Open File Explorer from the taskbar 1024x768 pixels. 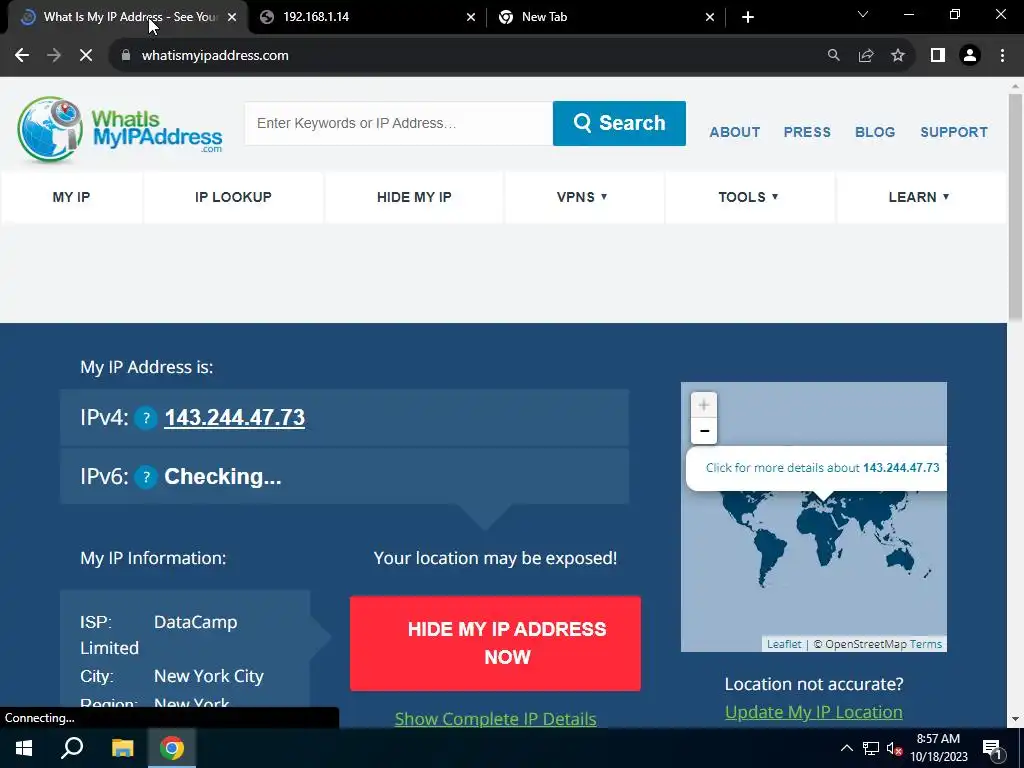pyautogui.click(x=122, y=748)
